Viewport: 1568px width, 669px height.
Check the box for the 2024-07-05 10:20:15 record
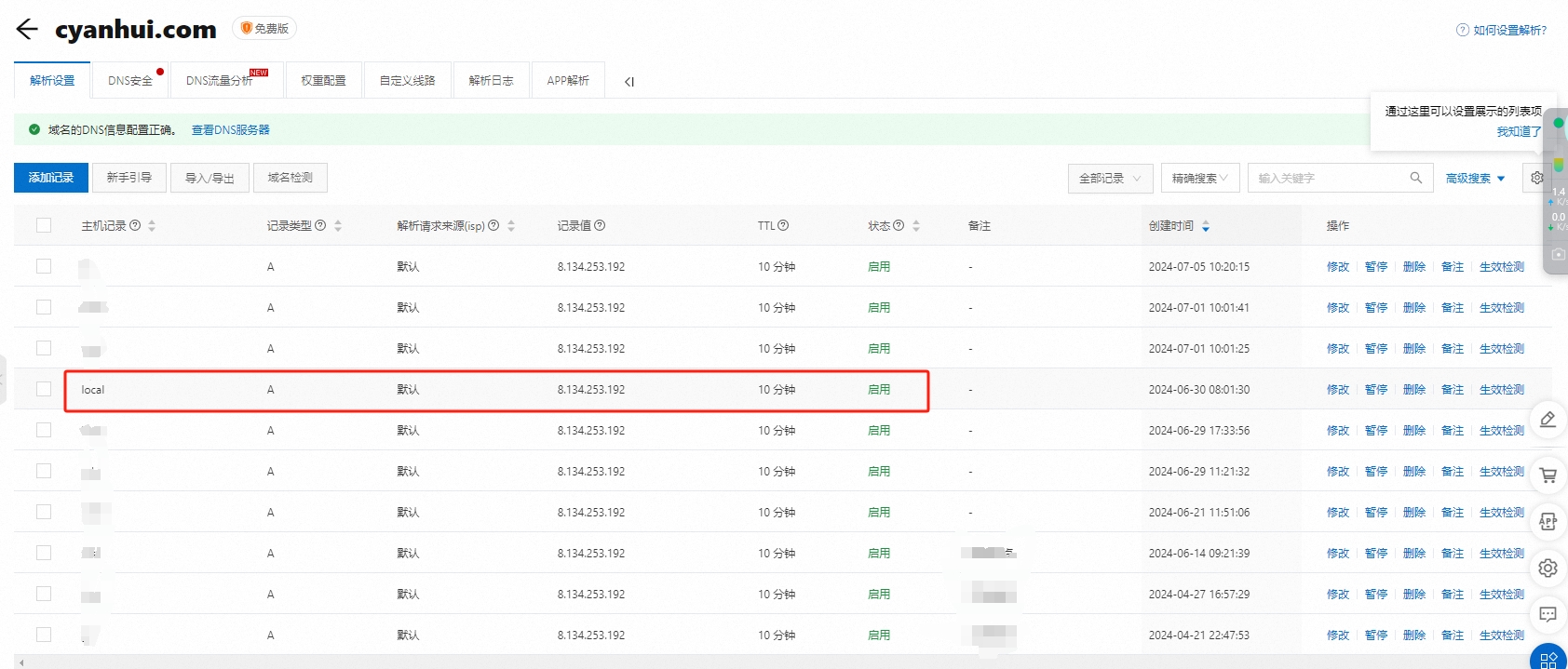[44, 266]
